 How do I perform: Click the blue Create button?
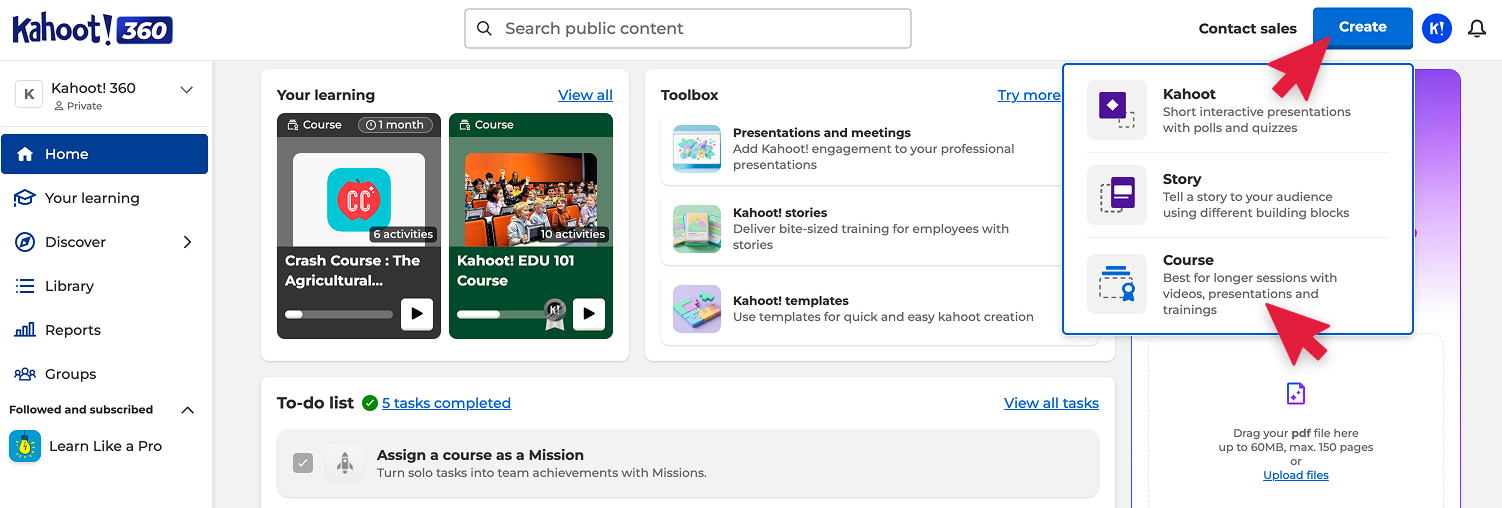[x=1362, y=28]
